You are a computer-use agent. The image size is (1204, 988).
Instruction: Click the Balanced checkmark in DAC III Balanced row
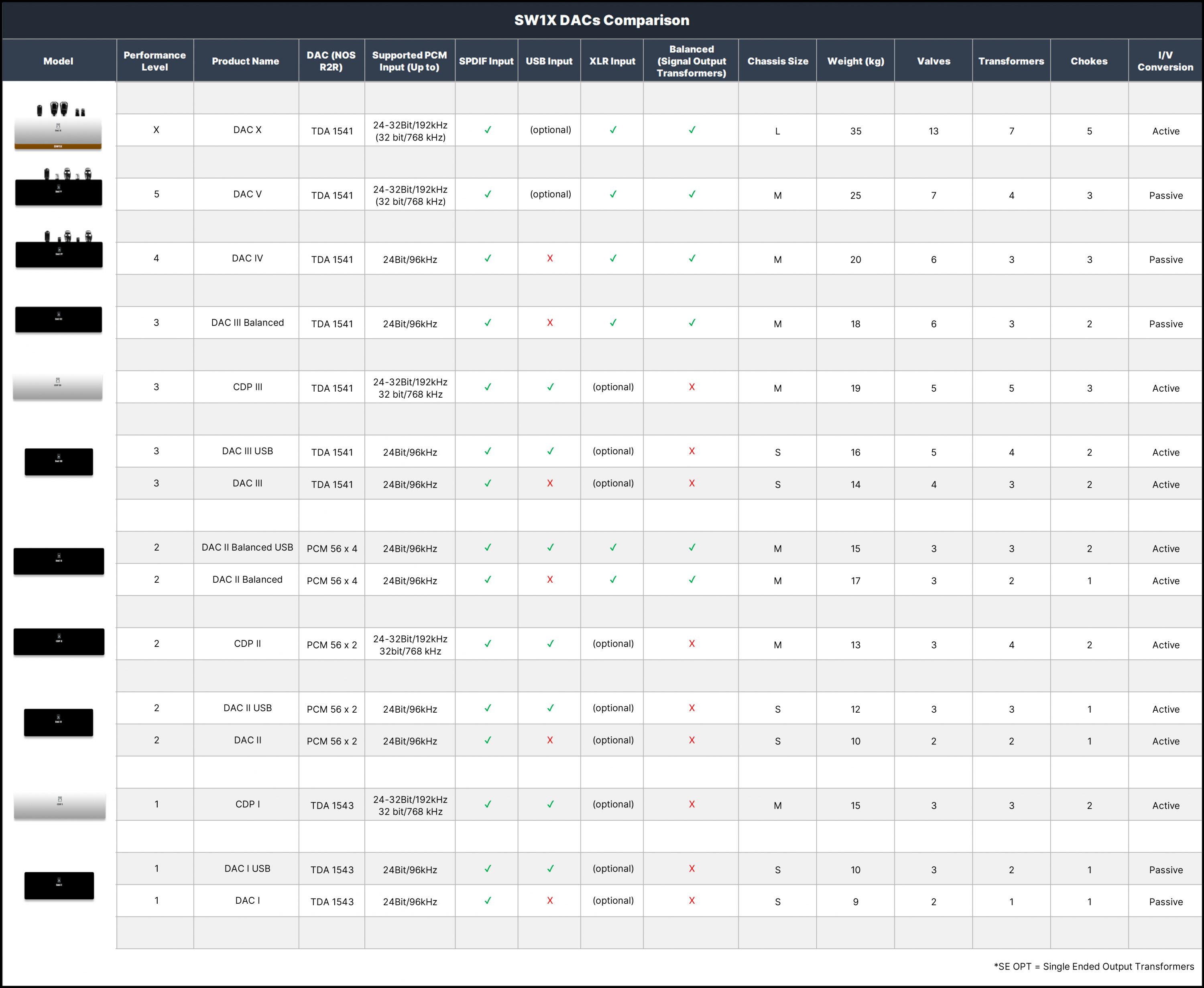click(692, 323)
